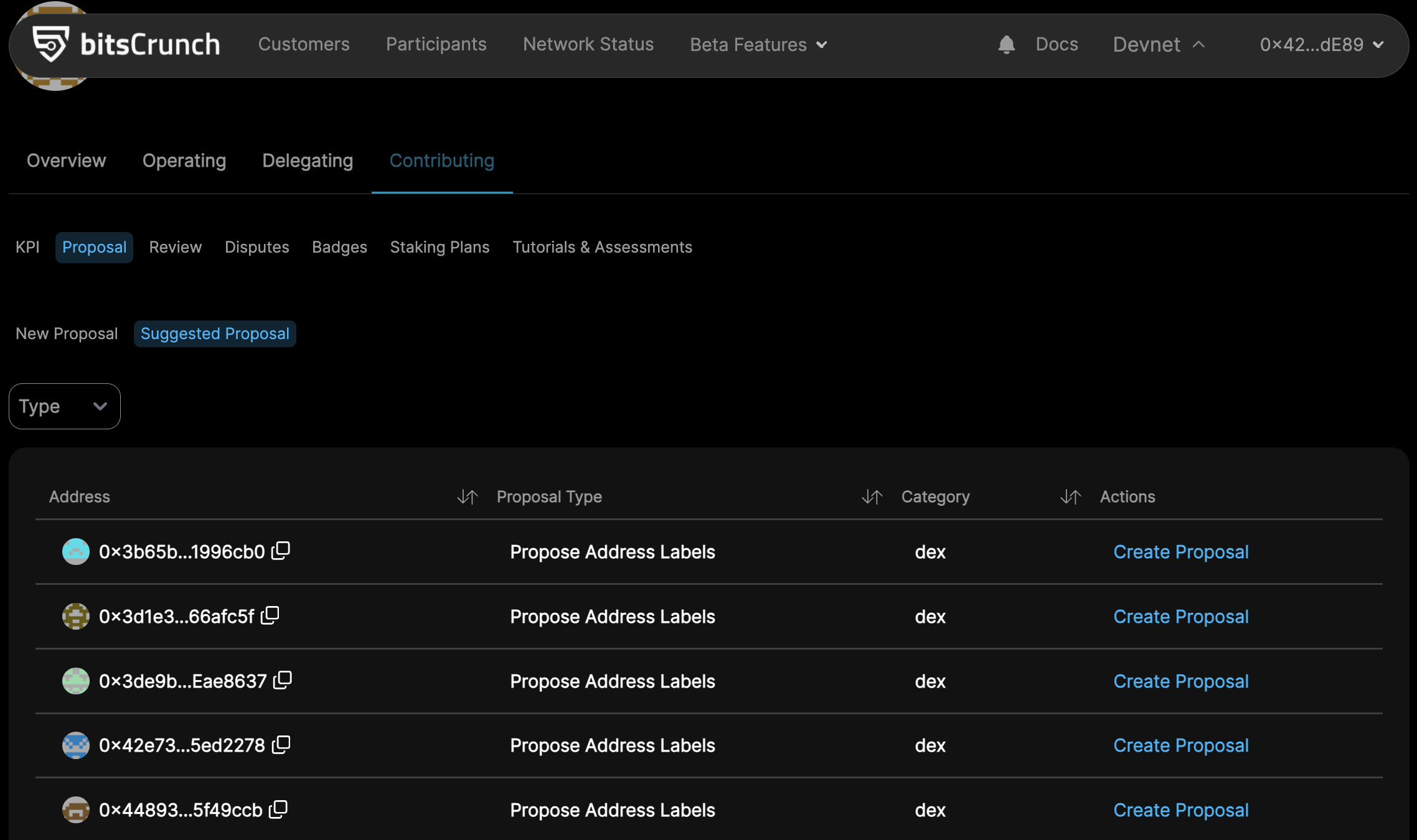Select the New Proposal option
The image size is (1417, 840).
(x=67, y=334)
